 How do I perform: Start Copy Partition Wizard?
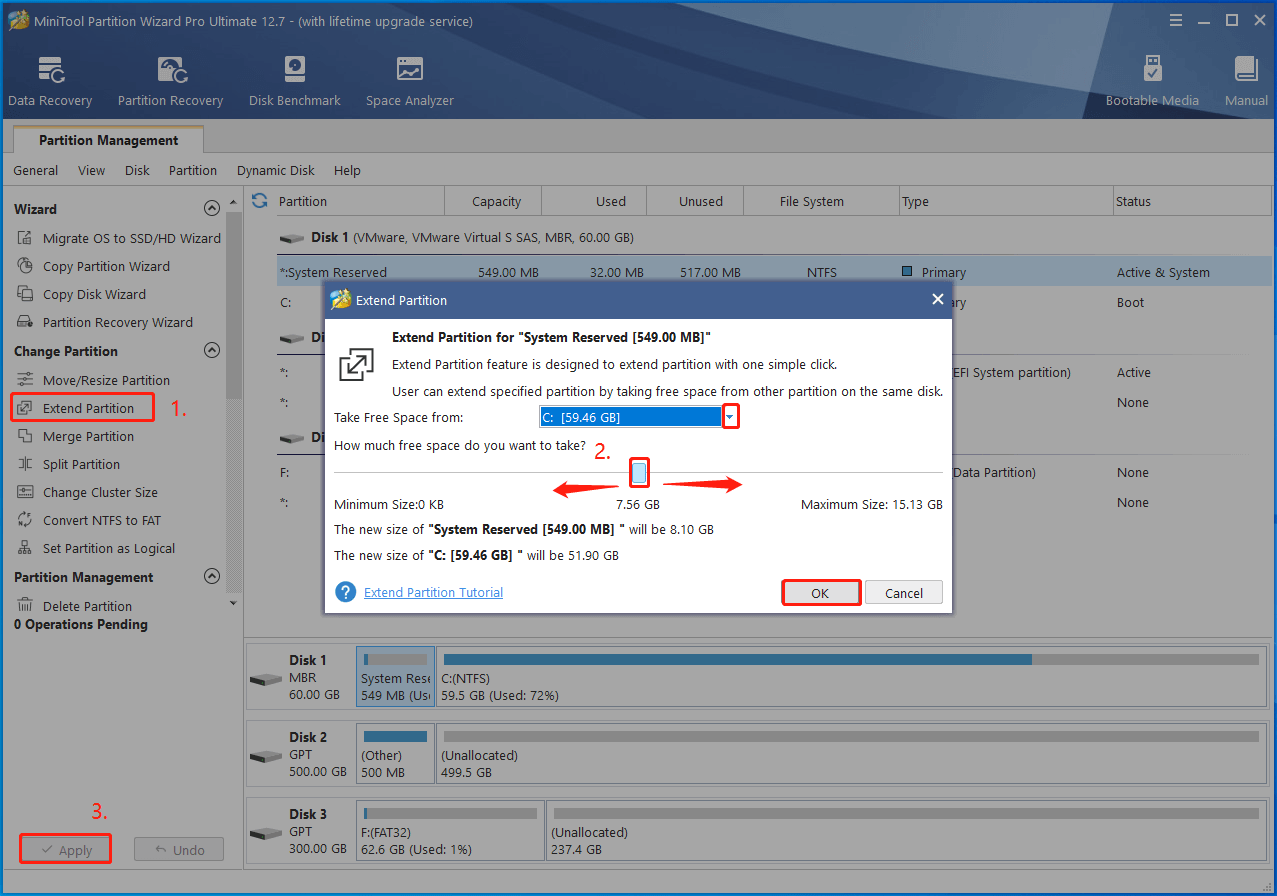93,266
